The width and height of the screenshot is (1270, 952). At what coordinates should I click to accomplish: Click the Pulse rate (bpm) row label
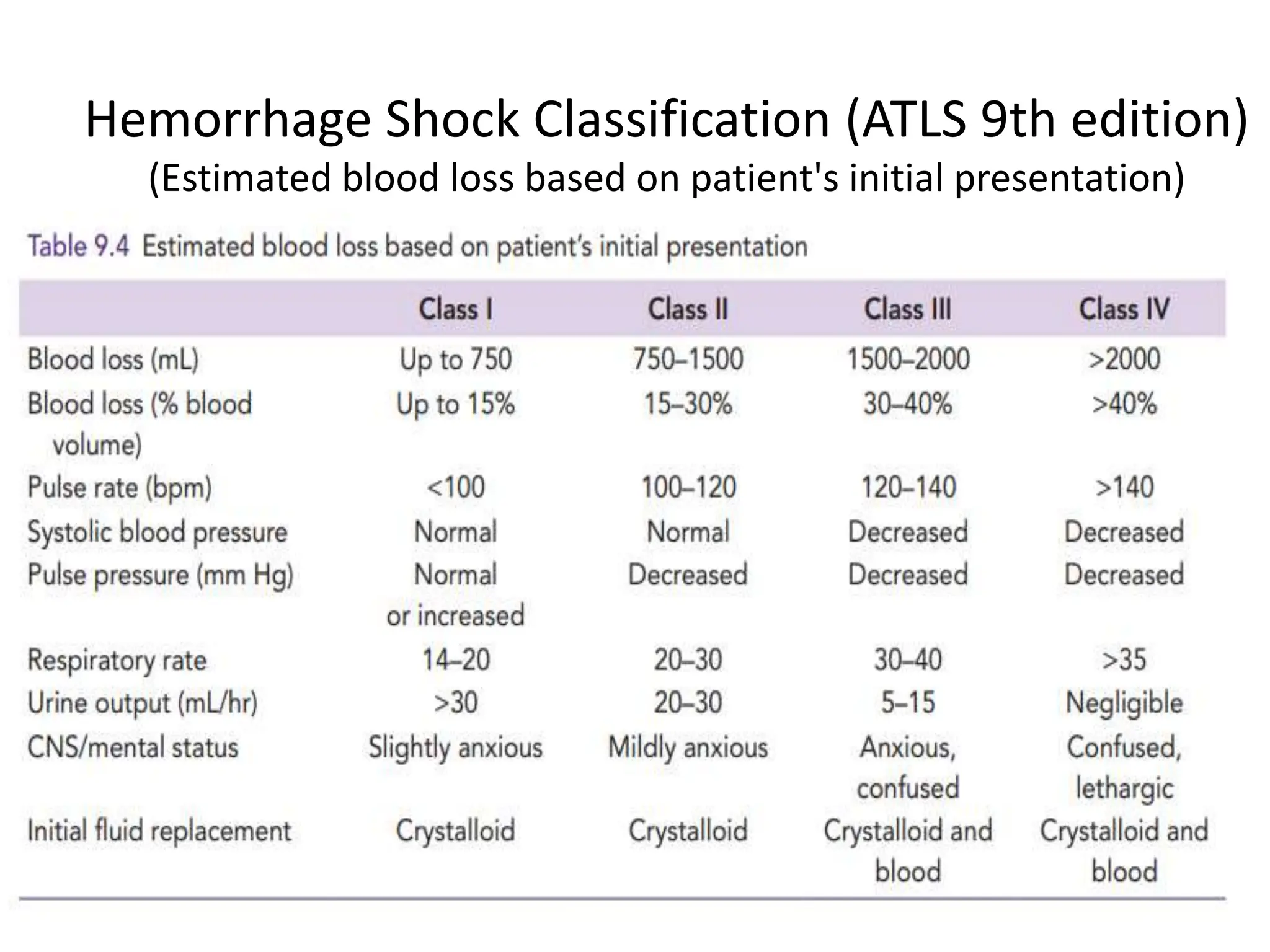coord(120,488)
